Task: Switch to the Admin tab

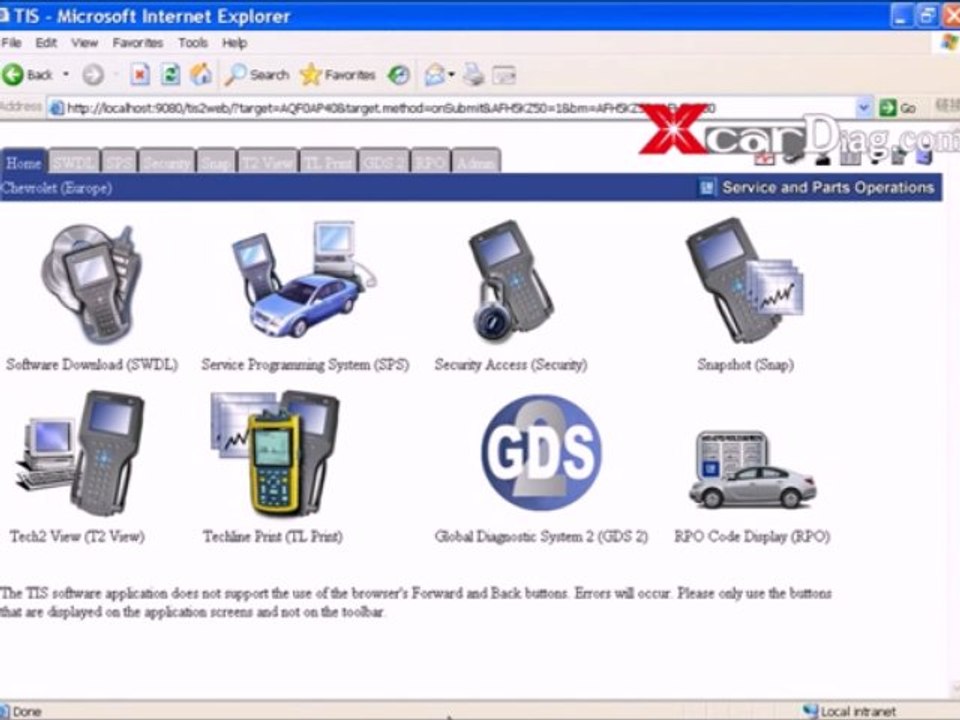Action: pyautogui.click(x=476, y=162)
